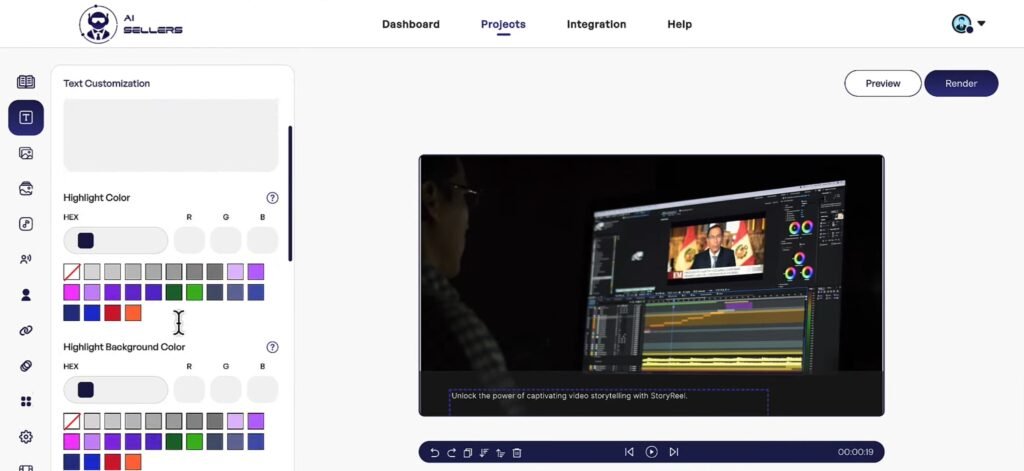
Task: Go to the Dashboard tab
Action: tap(411, 24)
